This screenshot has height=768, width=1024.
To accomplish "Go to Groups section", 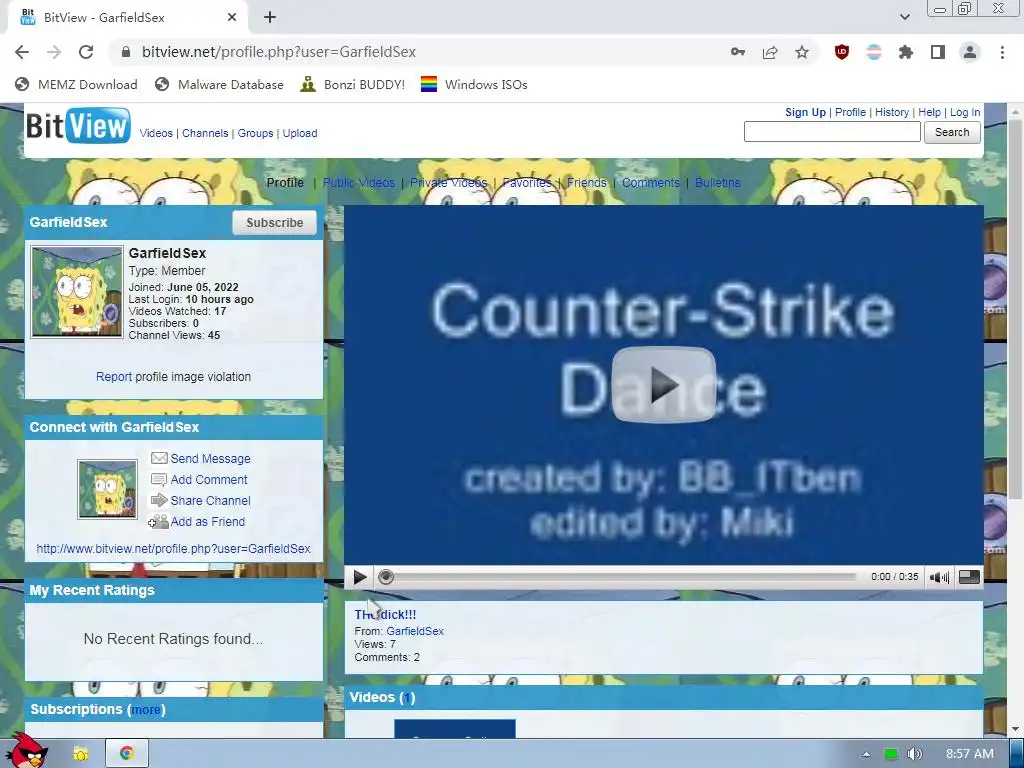I will pos(255,133).
